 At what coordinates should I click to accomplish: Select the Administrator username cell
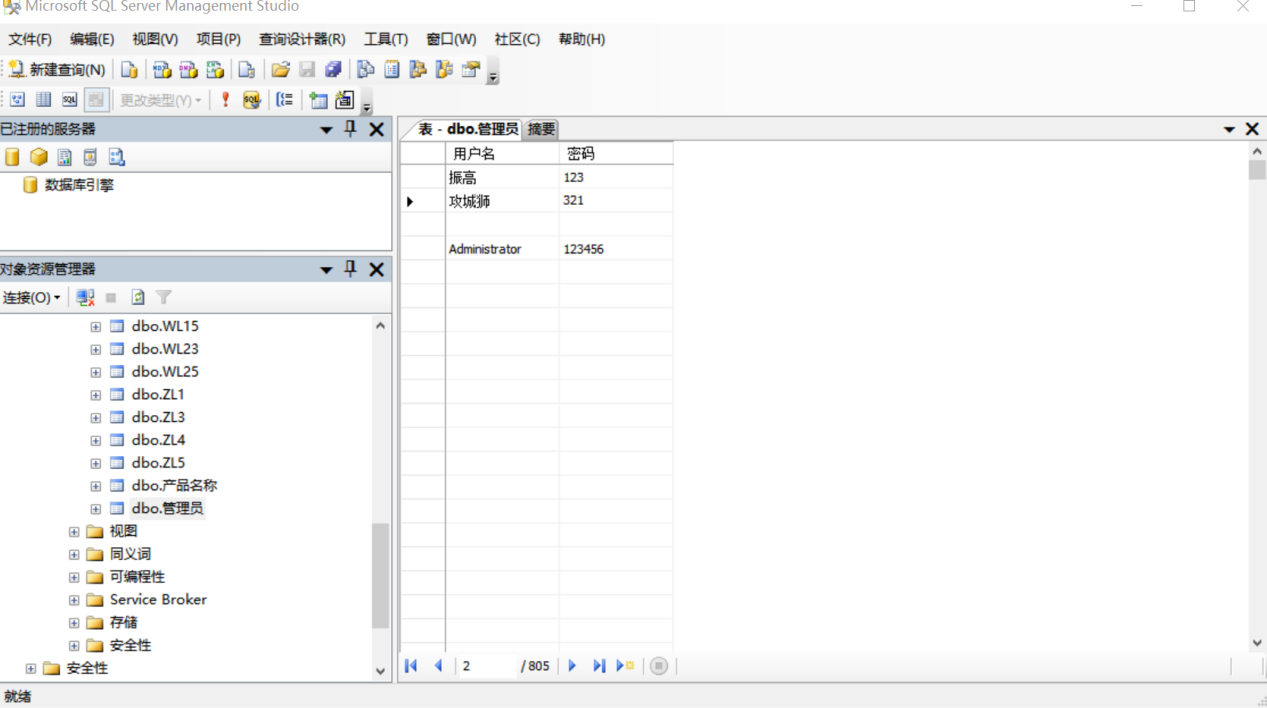pos(501,249)
